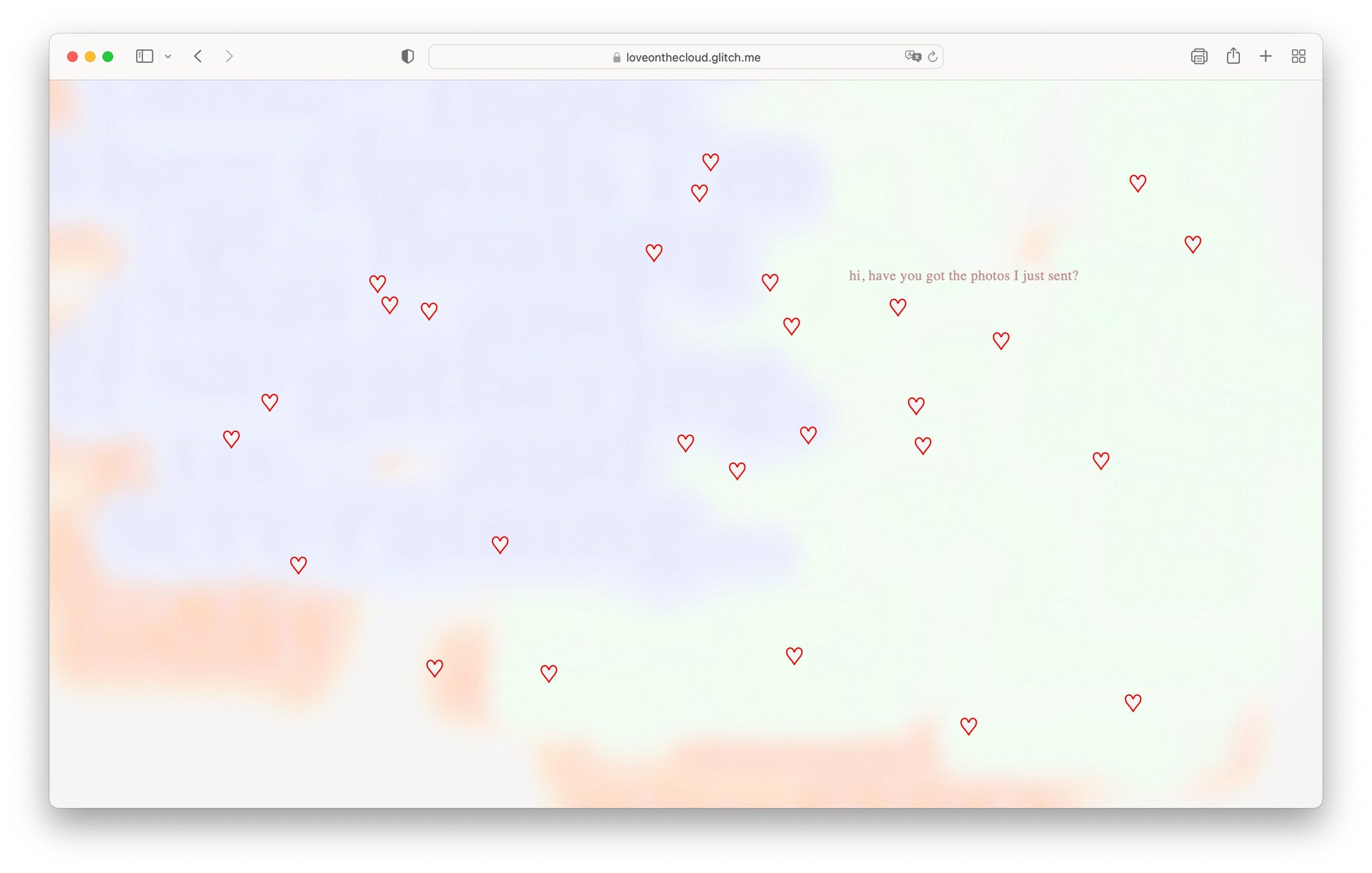Go back to the previous page
1372x873 pixels.
pos(198,56)
